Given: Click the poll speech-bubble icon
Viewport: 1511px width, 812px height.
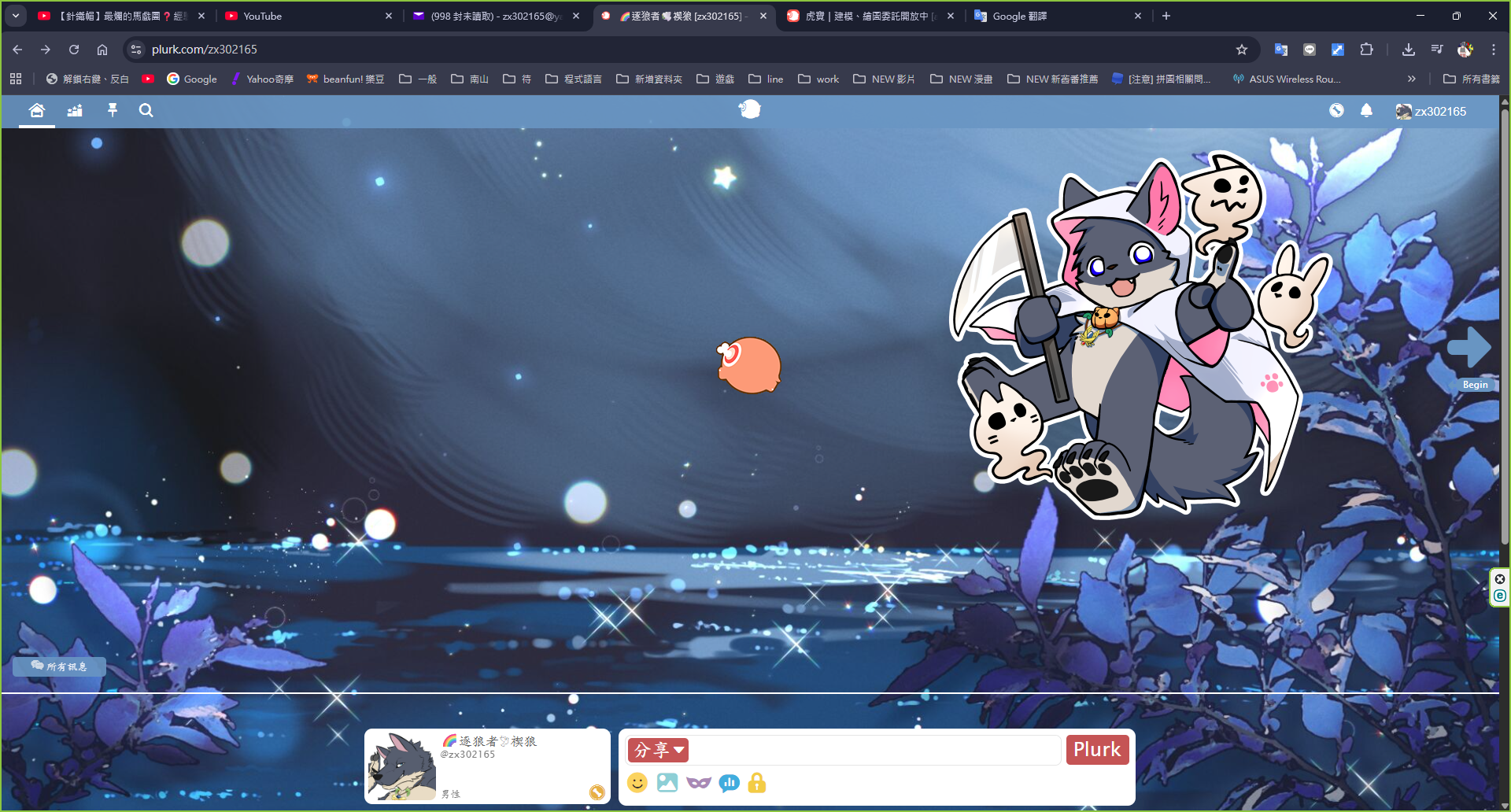Looking at the screenshot, I should click(729, 783).
